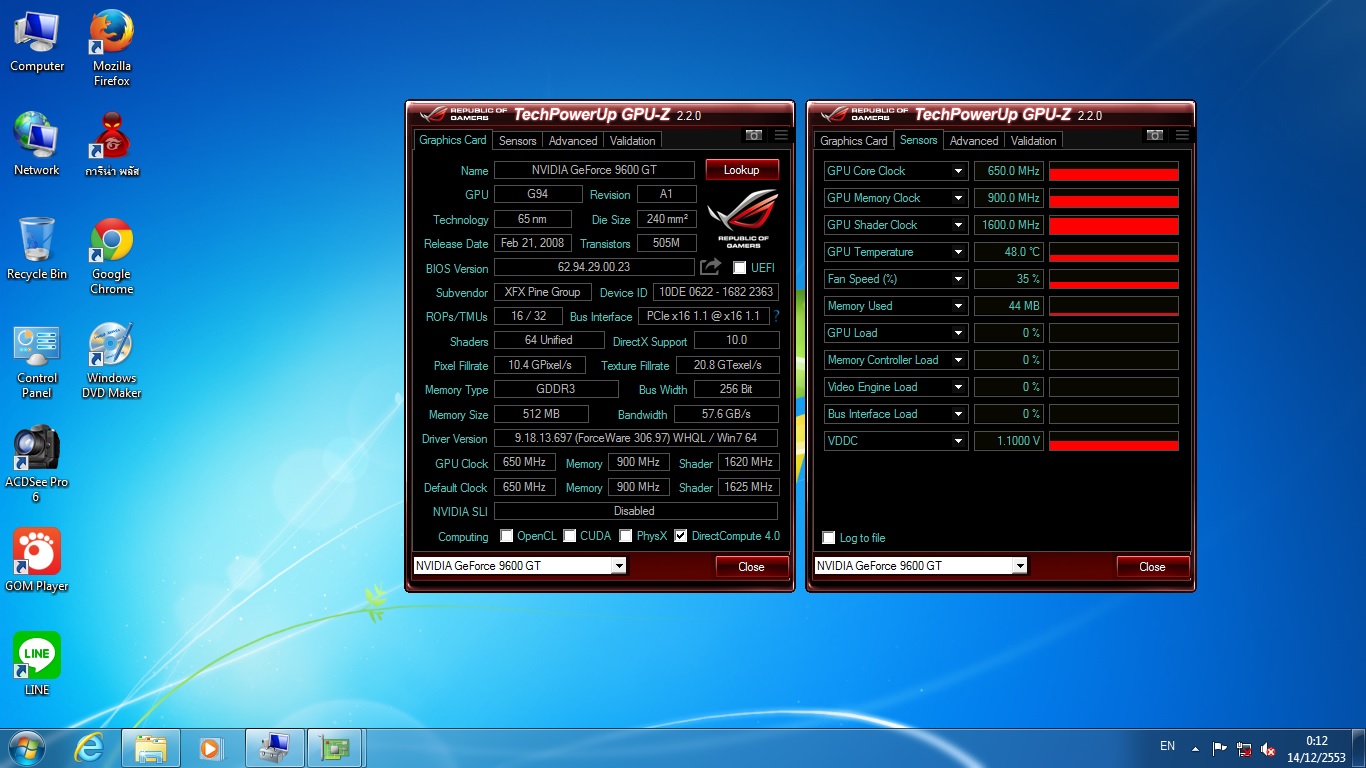Click Close in the Graphics Card window
Viewport: 1366px width, 768px height.
751,567
